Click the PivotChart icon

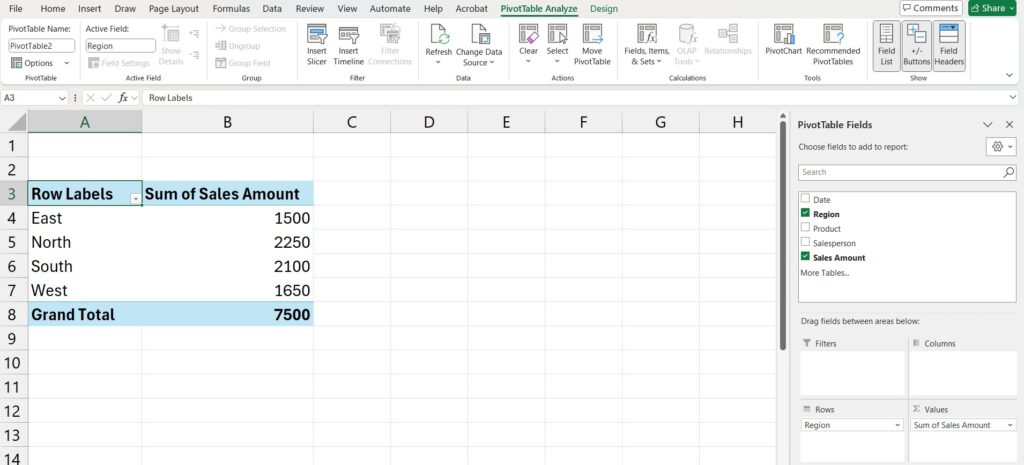coord(783,35)
